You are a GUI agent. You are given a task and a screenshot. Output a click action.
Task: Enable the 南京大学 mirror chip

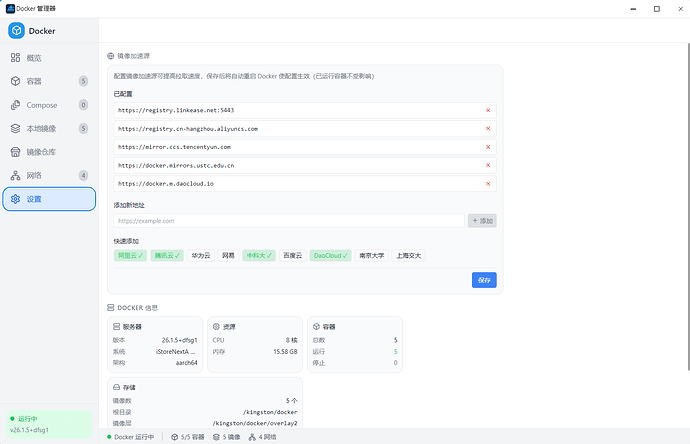tap(372, 256)
